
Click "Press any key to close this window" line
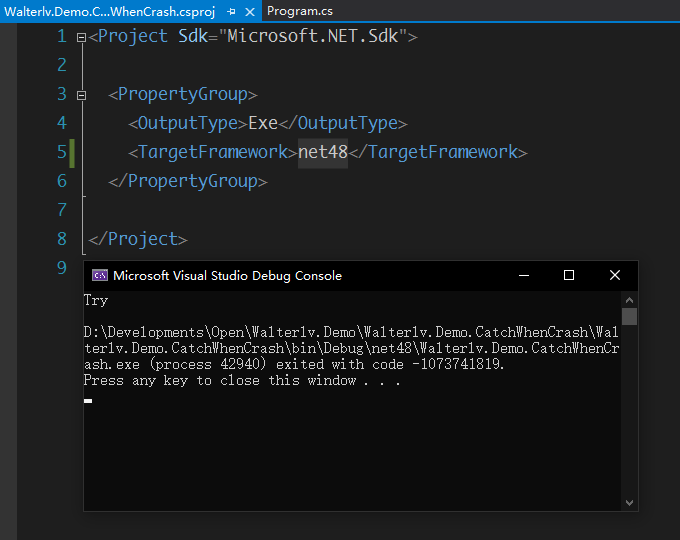click(x=242, y=380)
